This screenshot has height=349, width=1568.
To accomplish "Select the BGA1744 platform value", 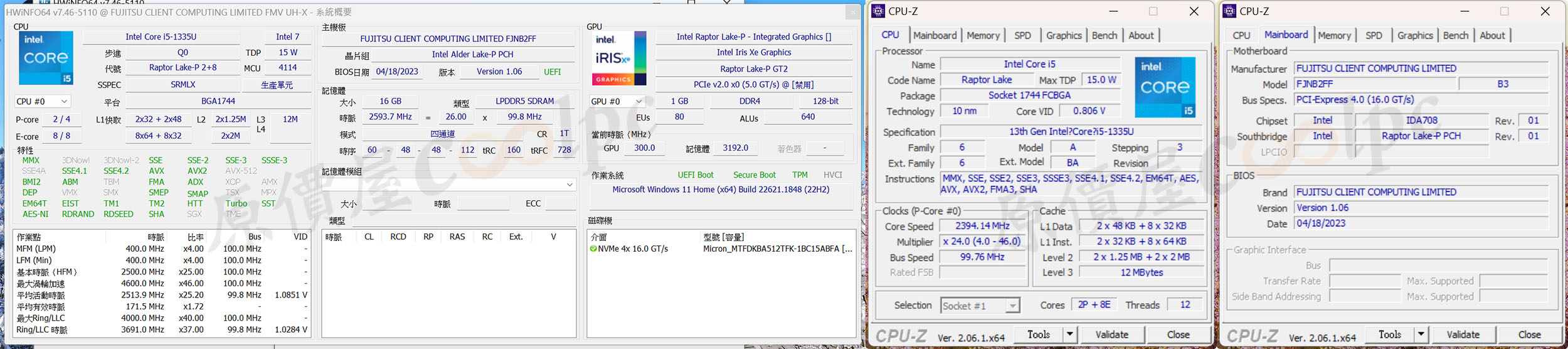I will (218, 101).
